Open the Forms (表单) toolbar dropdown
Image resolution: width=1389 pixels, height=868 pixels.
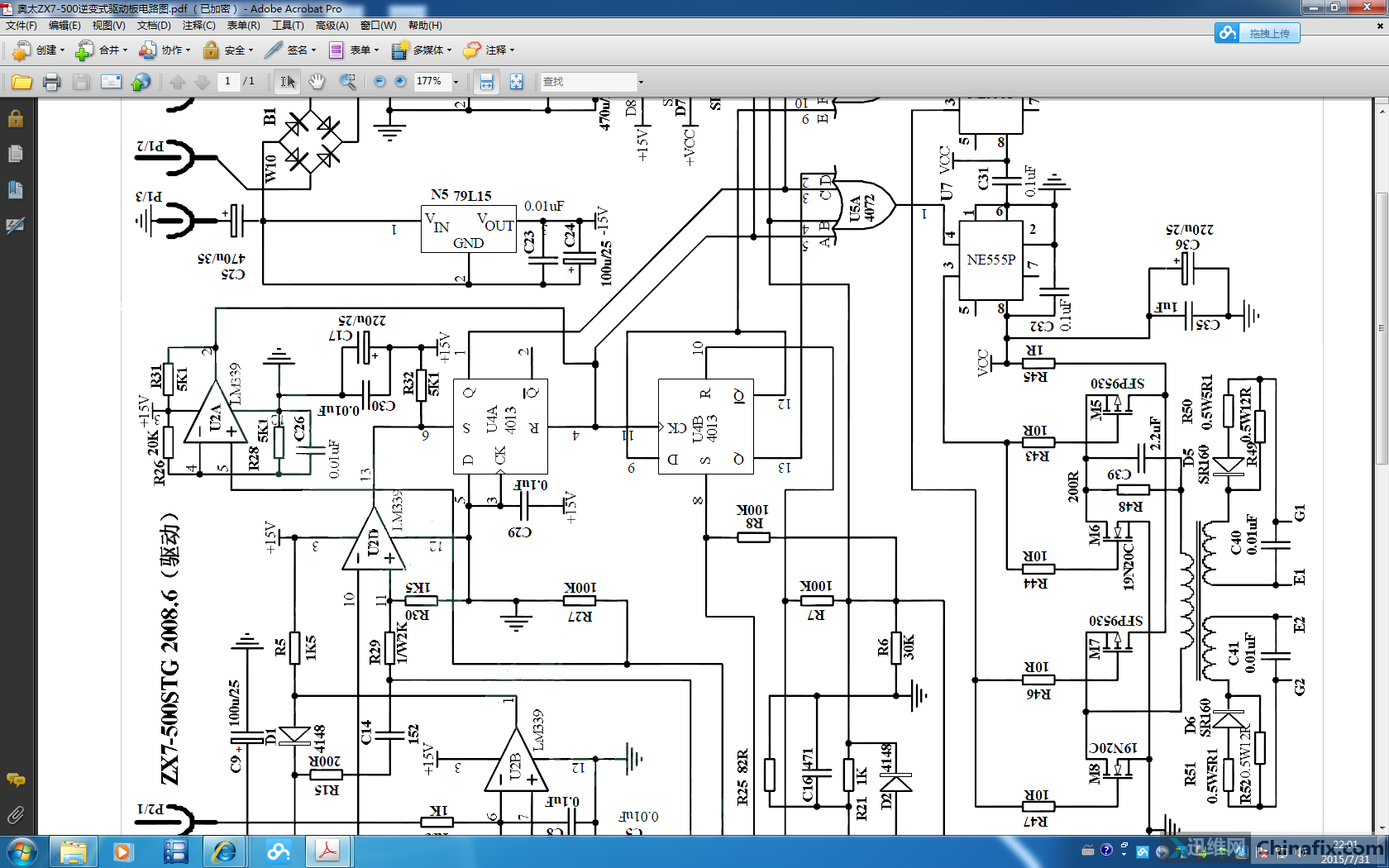point(353,50)
